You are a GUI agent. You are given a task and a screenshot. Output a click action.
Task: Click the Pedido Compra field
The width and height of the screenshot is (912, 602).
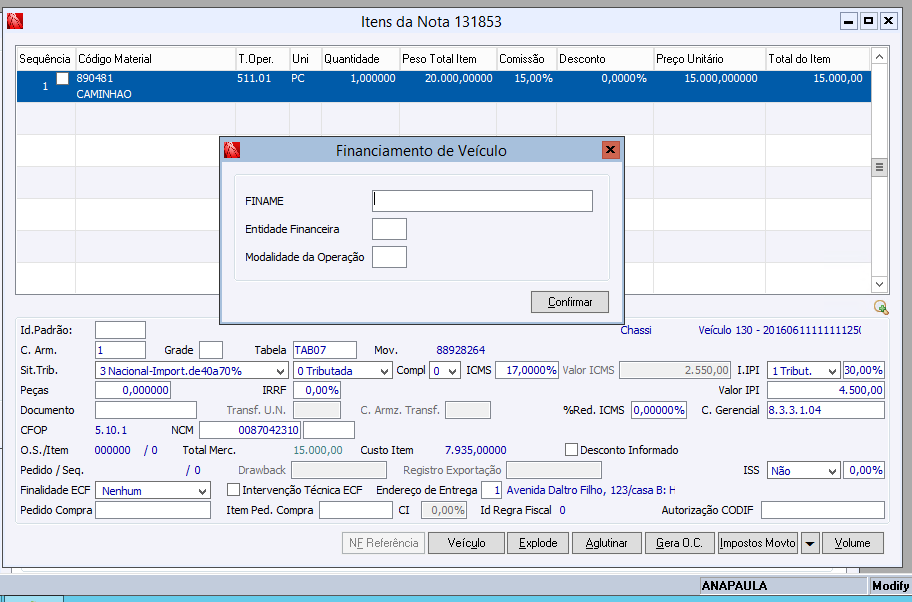[x=153, y=510]
